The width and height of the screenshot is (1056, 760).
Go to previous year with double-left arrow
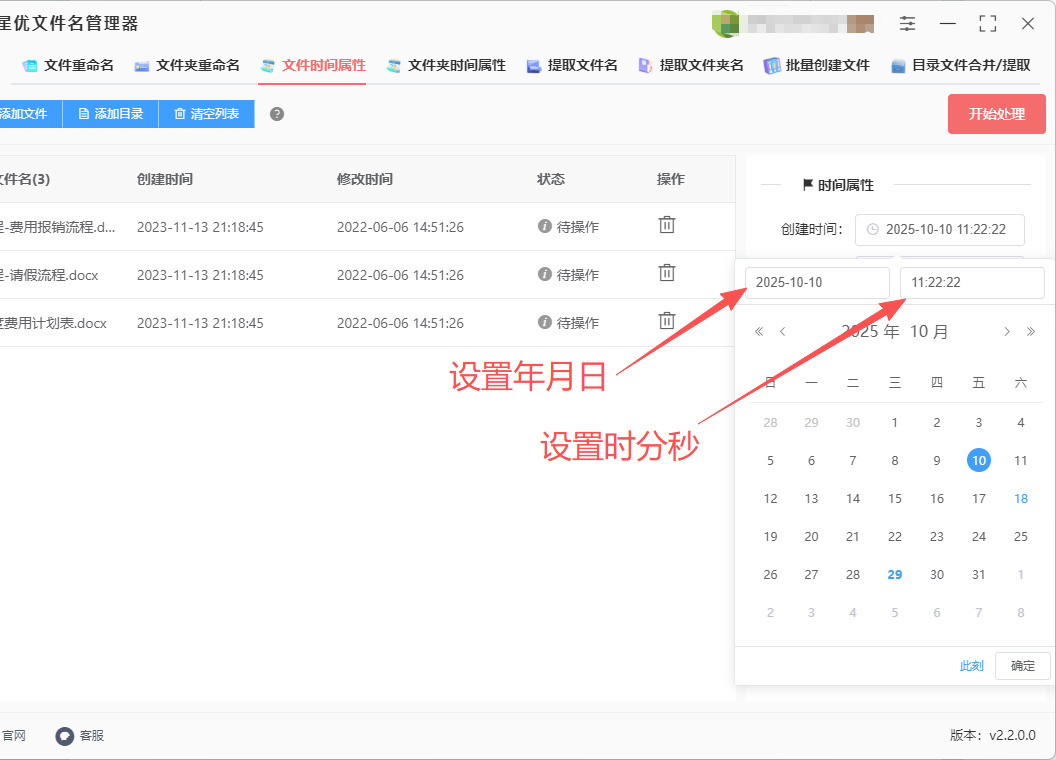click(759, 332)
